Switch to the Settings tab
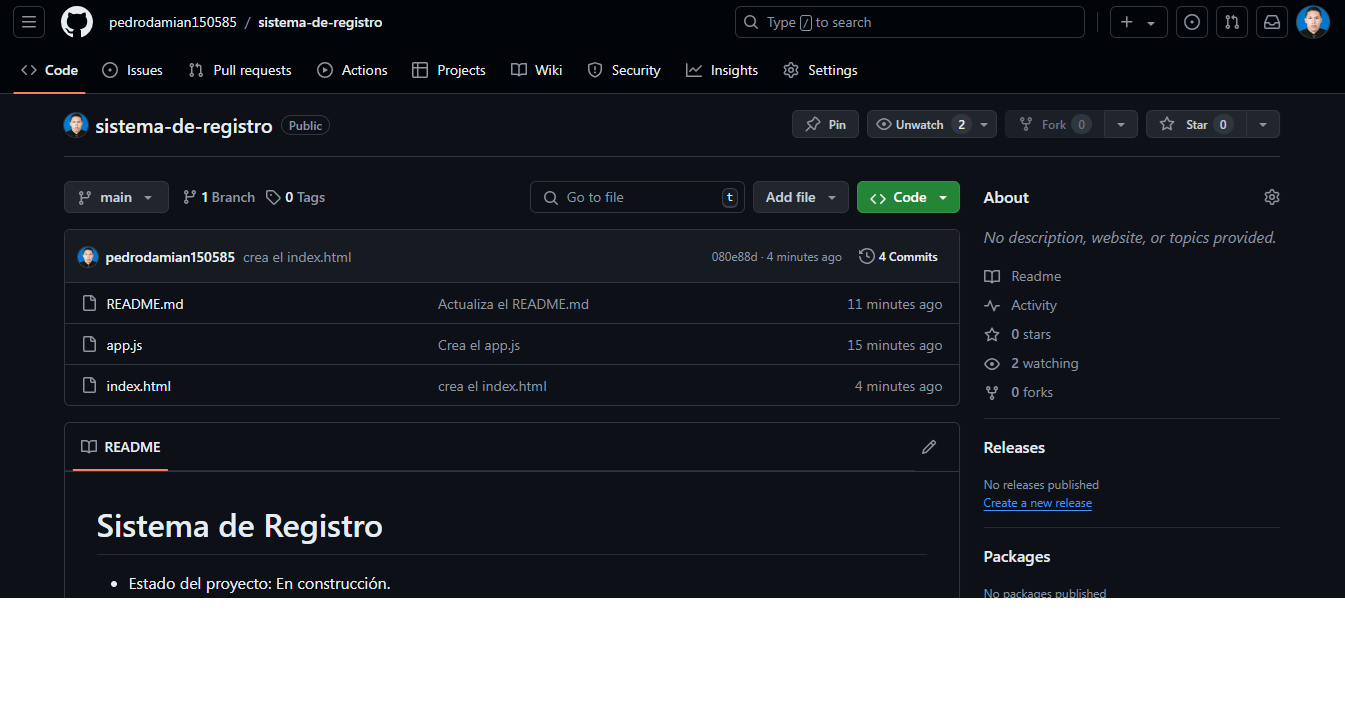Viewport: 1345px width, 720px height. click(x=820, y=70)
